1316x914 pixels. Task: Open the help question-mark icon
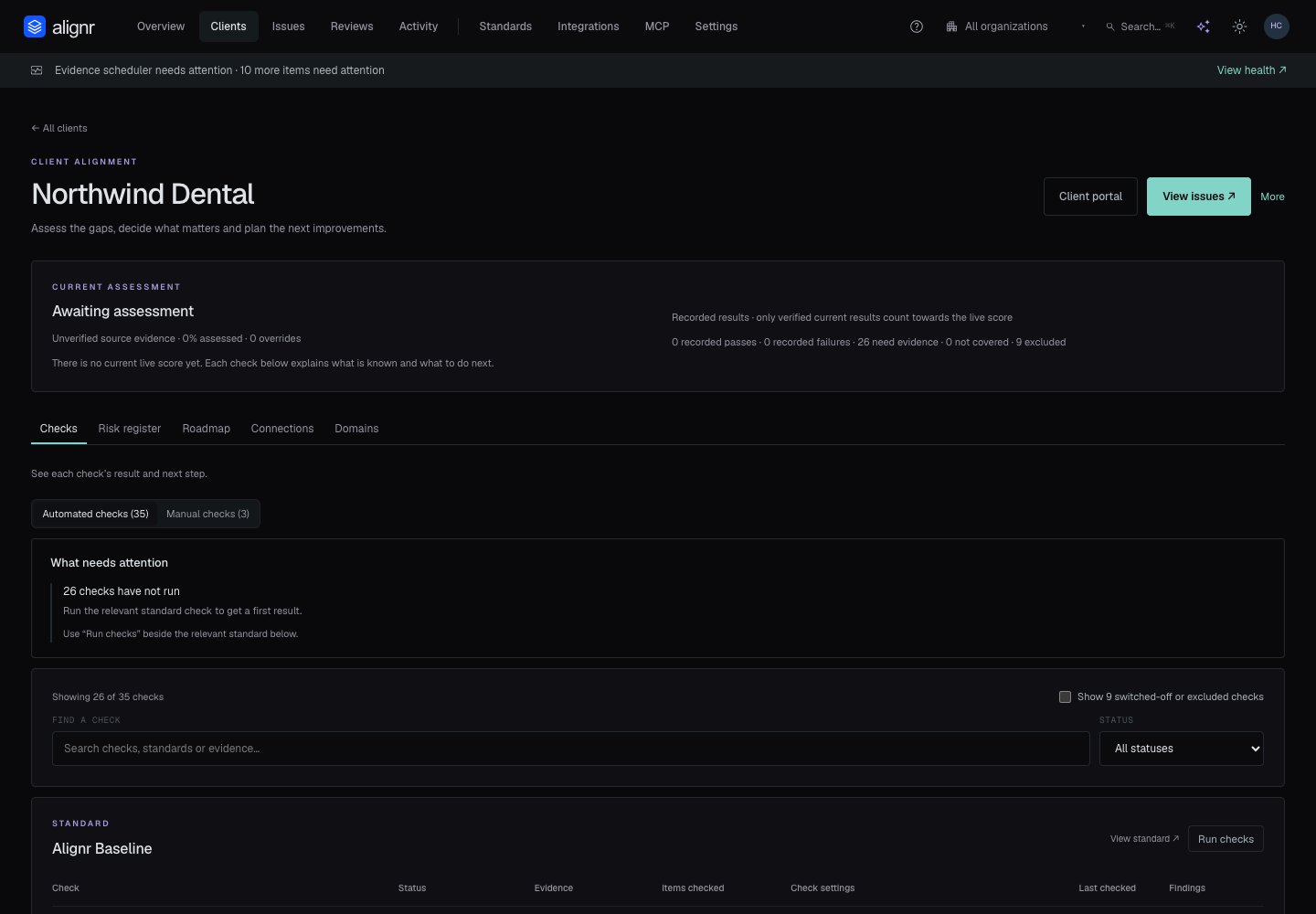(917, 27)
